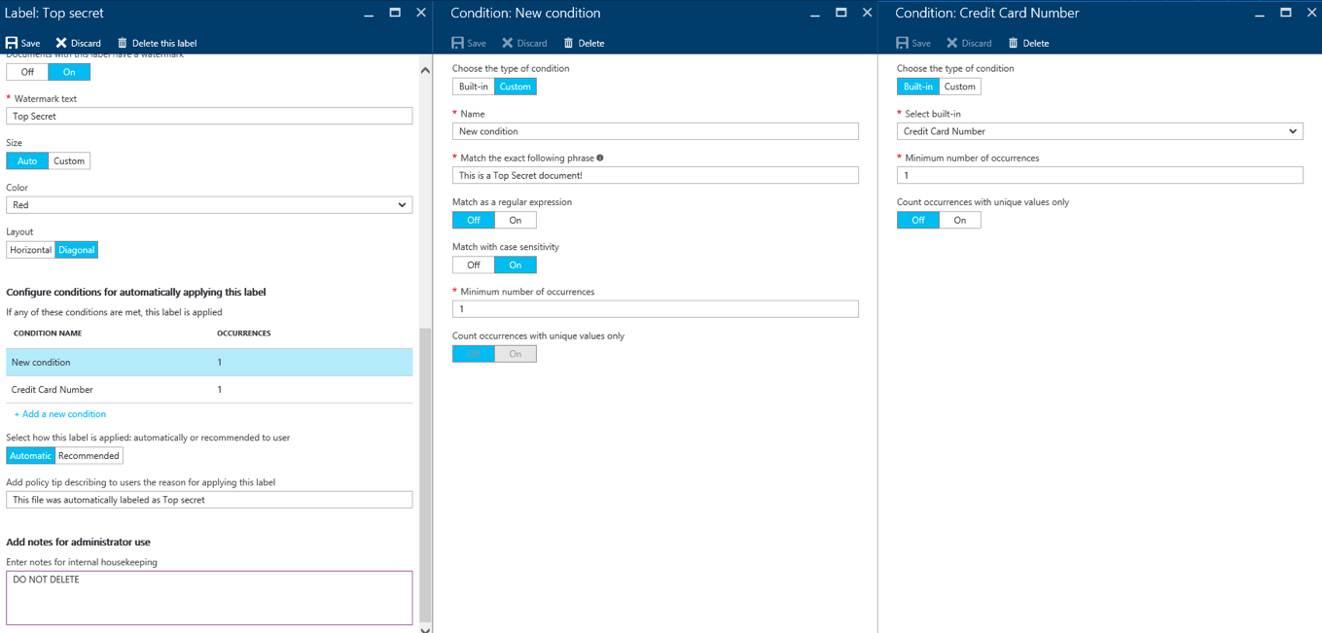Set 'Match with case sensitivity' to Off

473,265
